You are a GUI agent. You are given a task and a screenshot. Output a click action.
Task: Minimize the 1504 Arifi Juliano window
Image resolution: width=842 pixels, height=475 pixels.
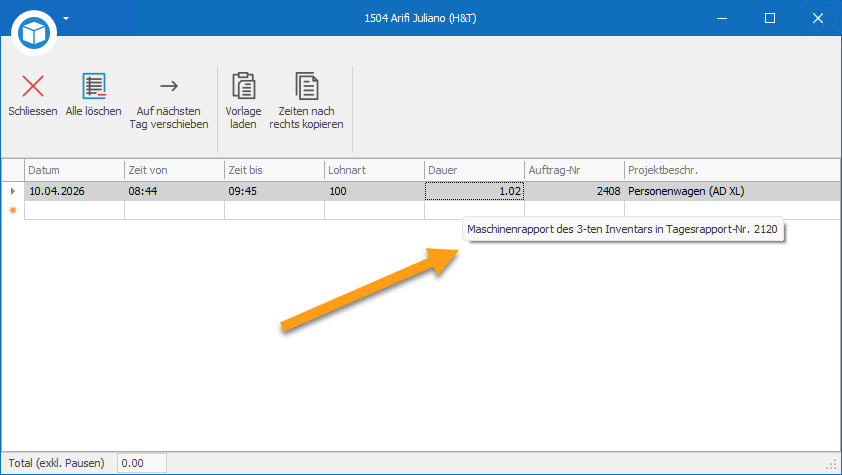[x=722, y=18]
